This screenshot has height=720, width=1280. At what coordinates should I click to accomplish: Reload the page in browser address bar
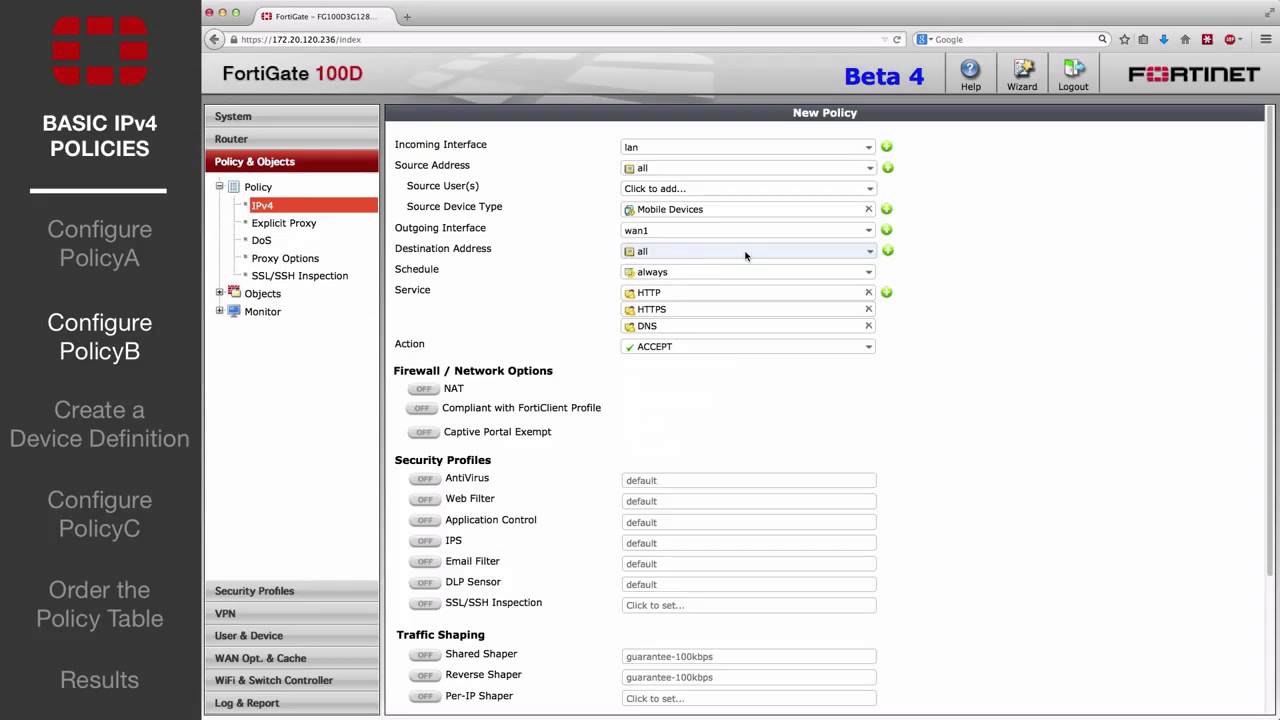click(x=897, y=39)
